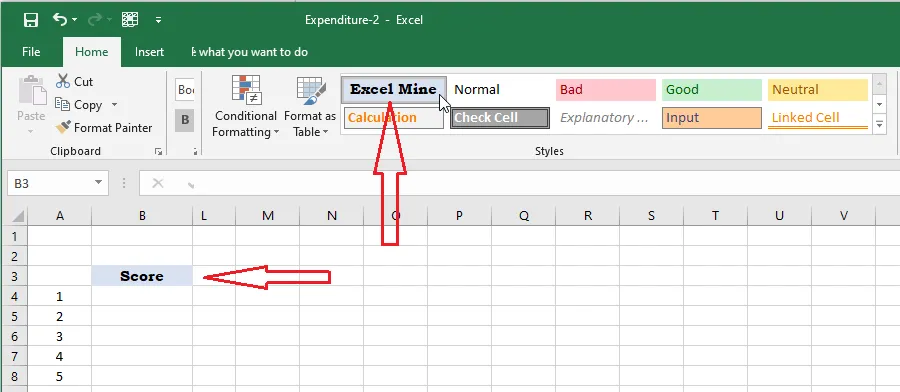
Task: Apply the Check Cell style
Action: pyautogui.click(x=499, y=118)
